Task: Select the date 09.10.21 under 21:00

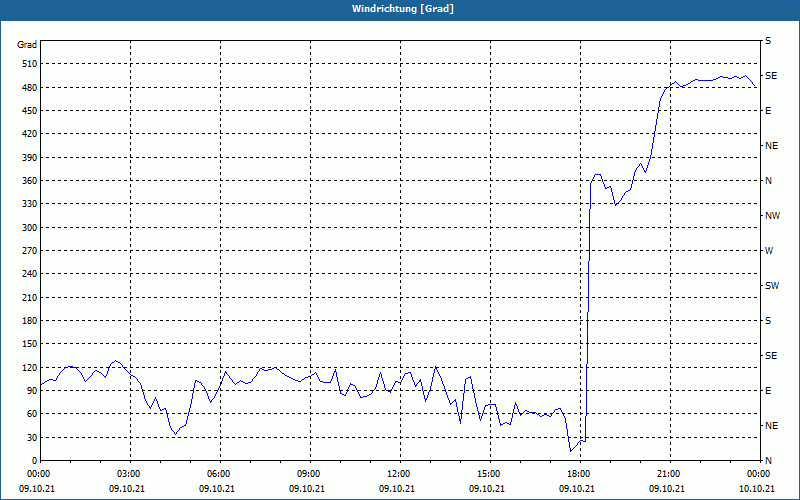Action: [x=667, y=488]
